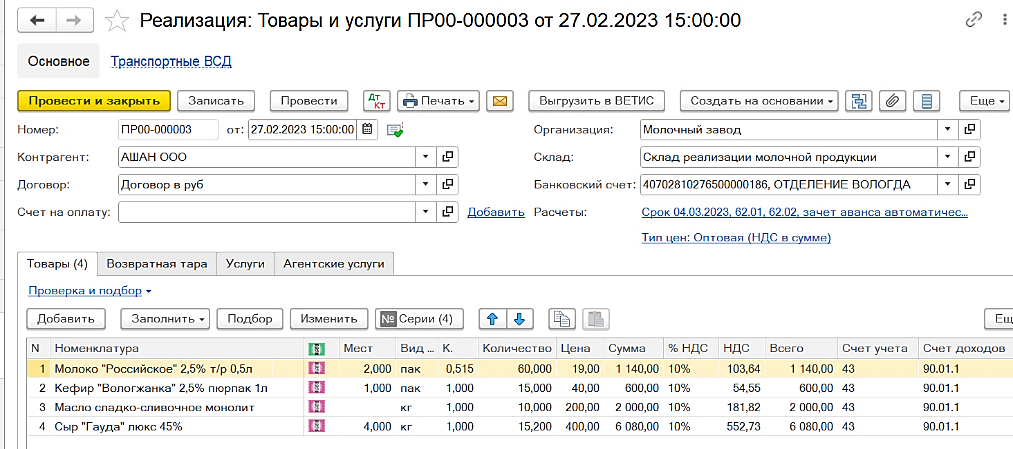Screen dimensions: 1013x449
Task: Select the Основное section
Action: pyautogui.click(x=58, y=62)
